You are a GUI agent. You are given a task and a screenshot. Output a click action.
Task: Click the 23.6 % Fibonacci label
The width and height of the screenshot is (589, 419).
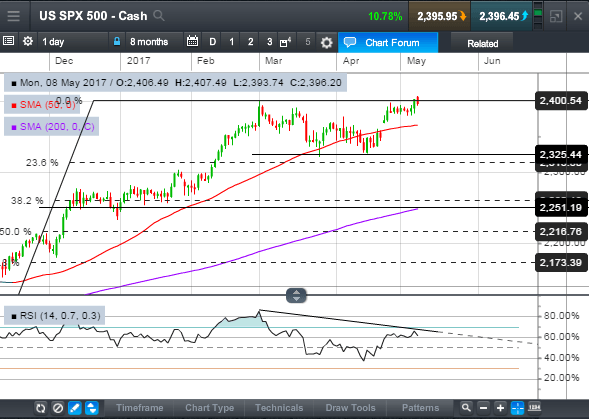click(x=42, y=163)
